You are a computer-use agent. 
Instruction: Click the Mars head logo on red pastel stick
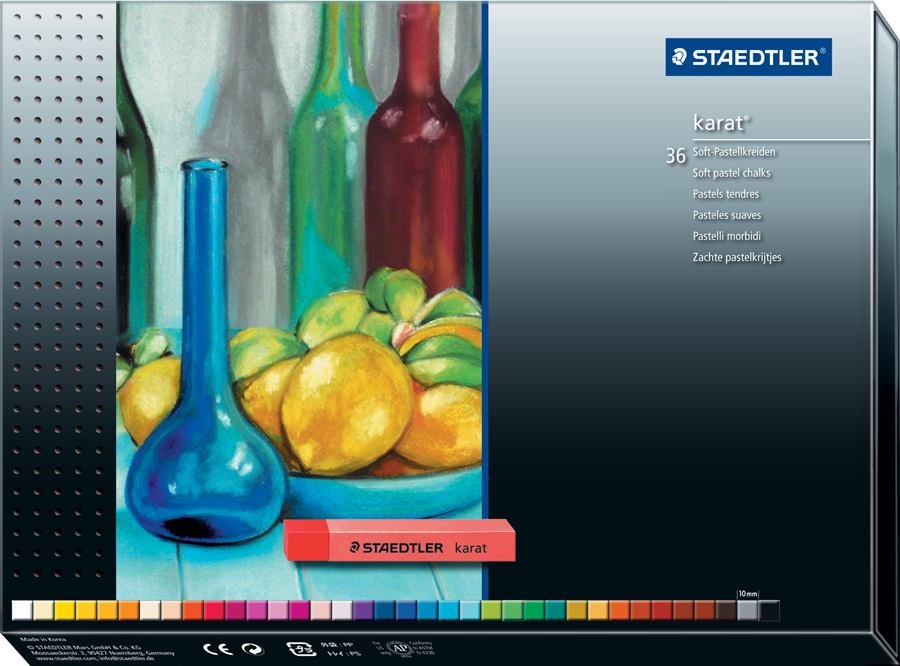[x=356, y=547]
